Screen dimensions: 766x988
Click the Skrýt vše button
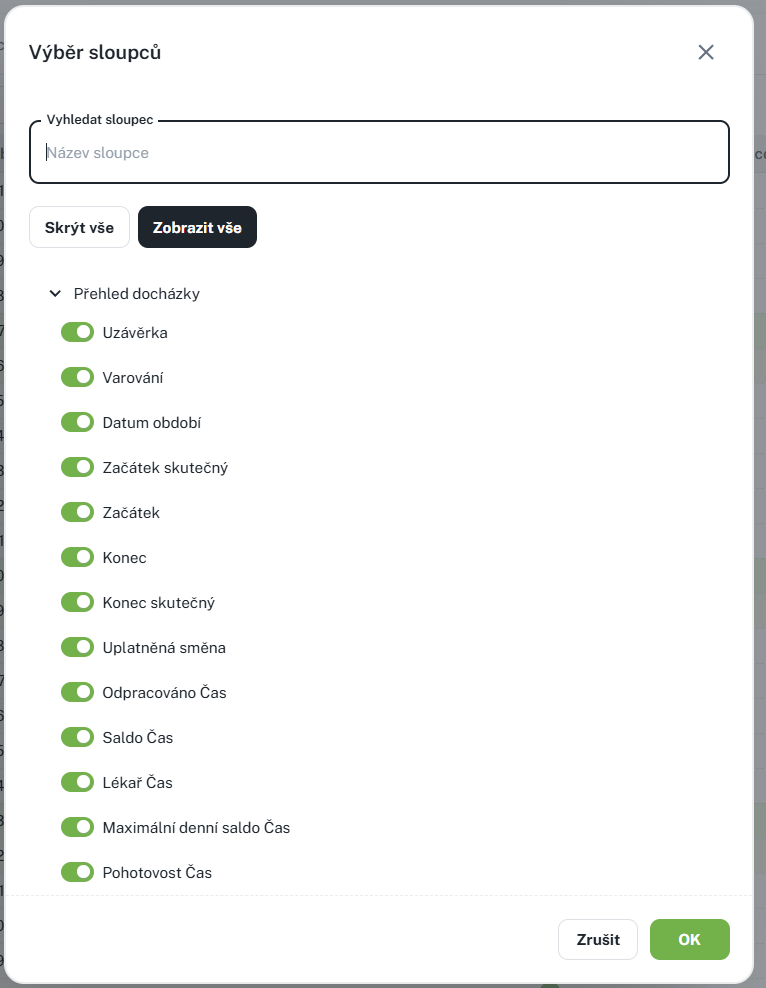pyautogui.click(x=79, y=227)
